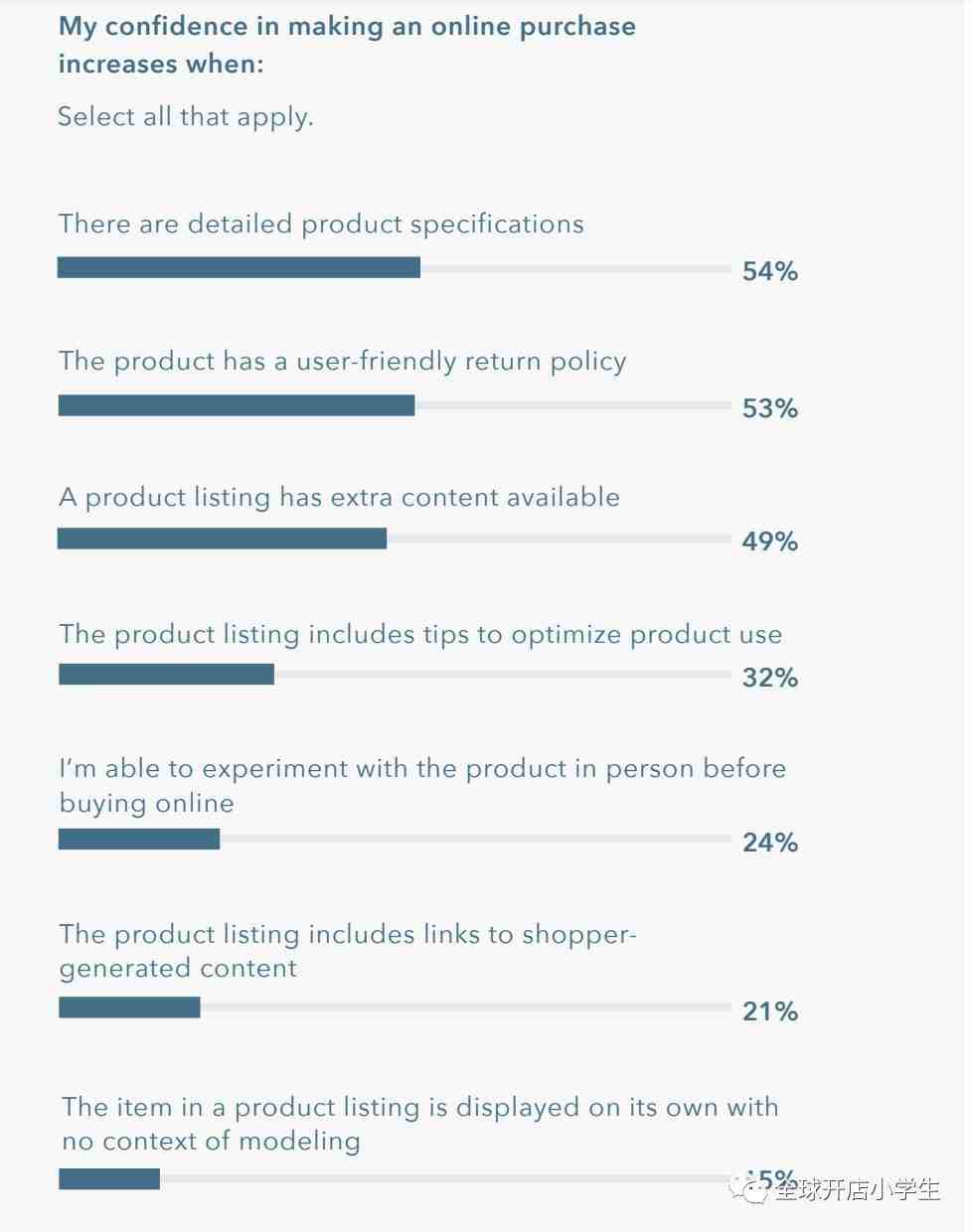Screen dimensions: 972x1232
Task: Click label 'no context of modeling'
Action: [212, 1142]
